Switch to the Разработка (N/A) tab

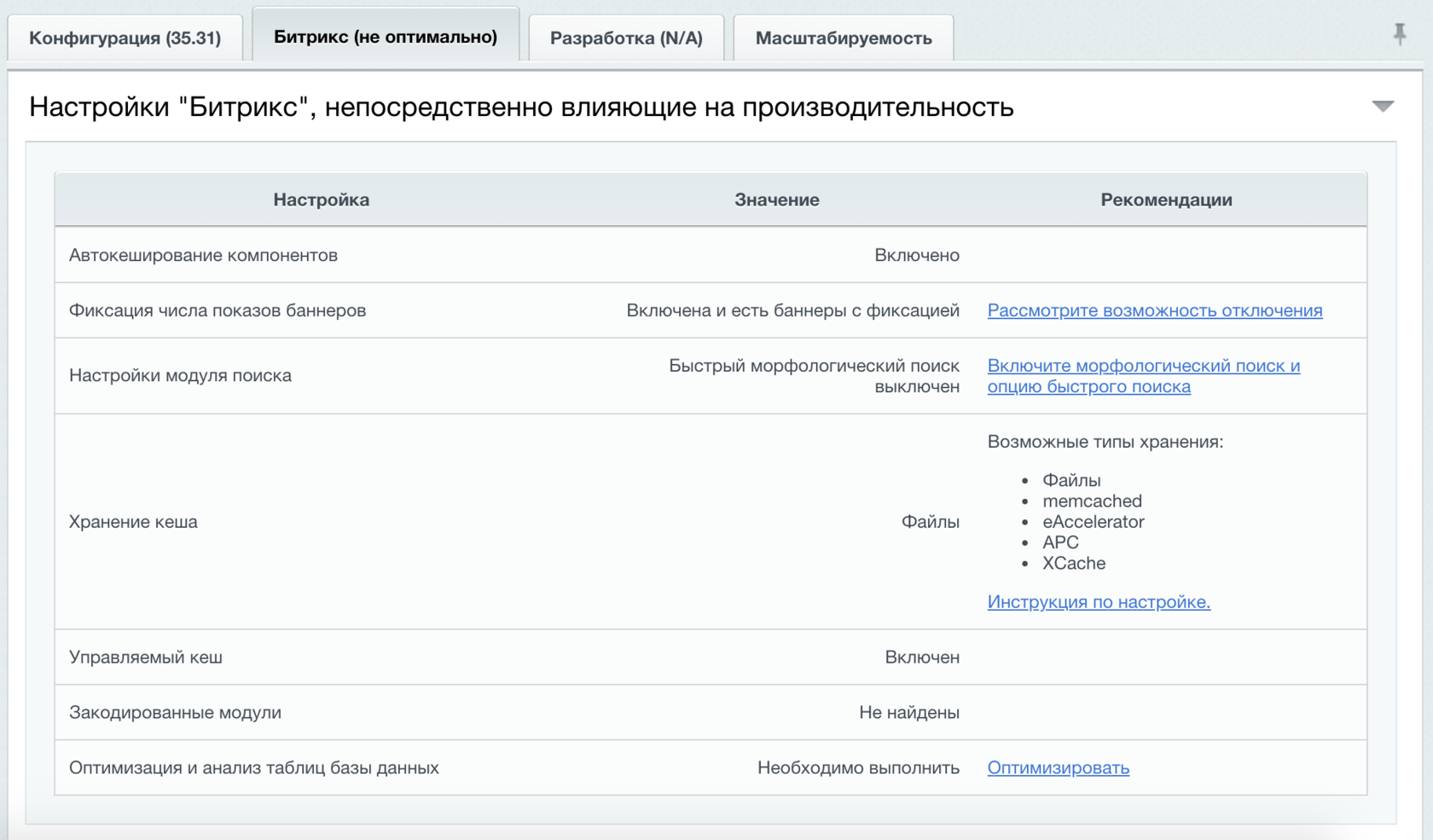point(626,38)
